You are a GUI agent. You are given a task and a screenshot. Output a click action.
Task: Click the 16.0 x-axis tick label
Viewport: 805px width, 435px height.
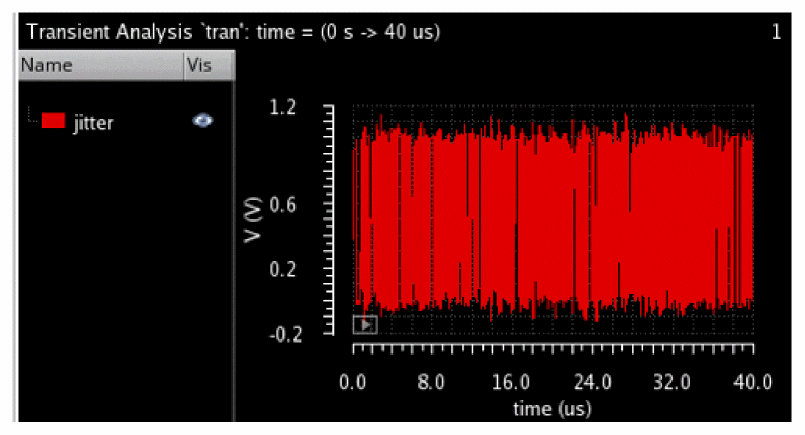(511, 382)
